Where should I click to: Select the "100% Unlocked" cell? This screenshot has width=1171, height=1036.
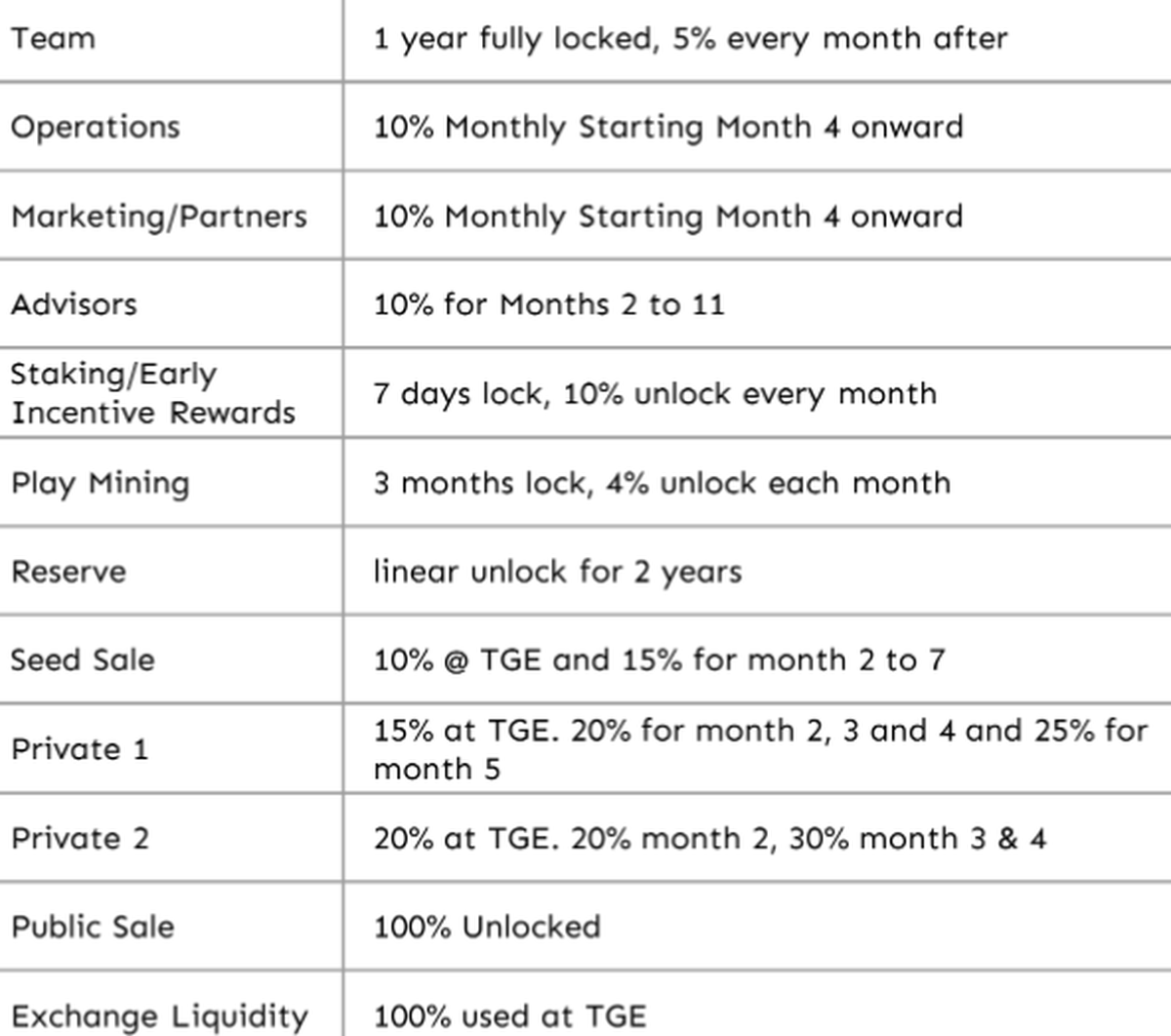(x=487, y=927)
